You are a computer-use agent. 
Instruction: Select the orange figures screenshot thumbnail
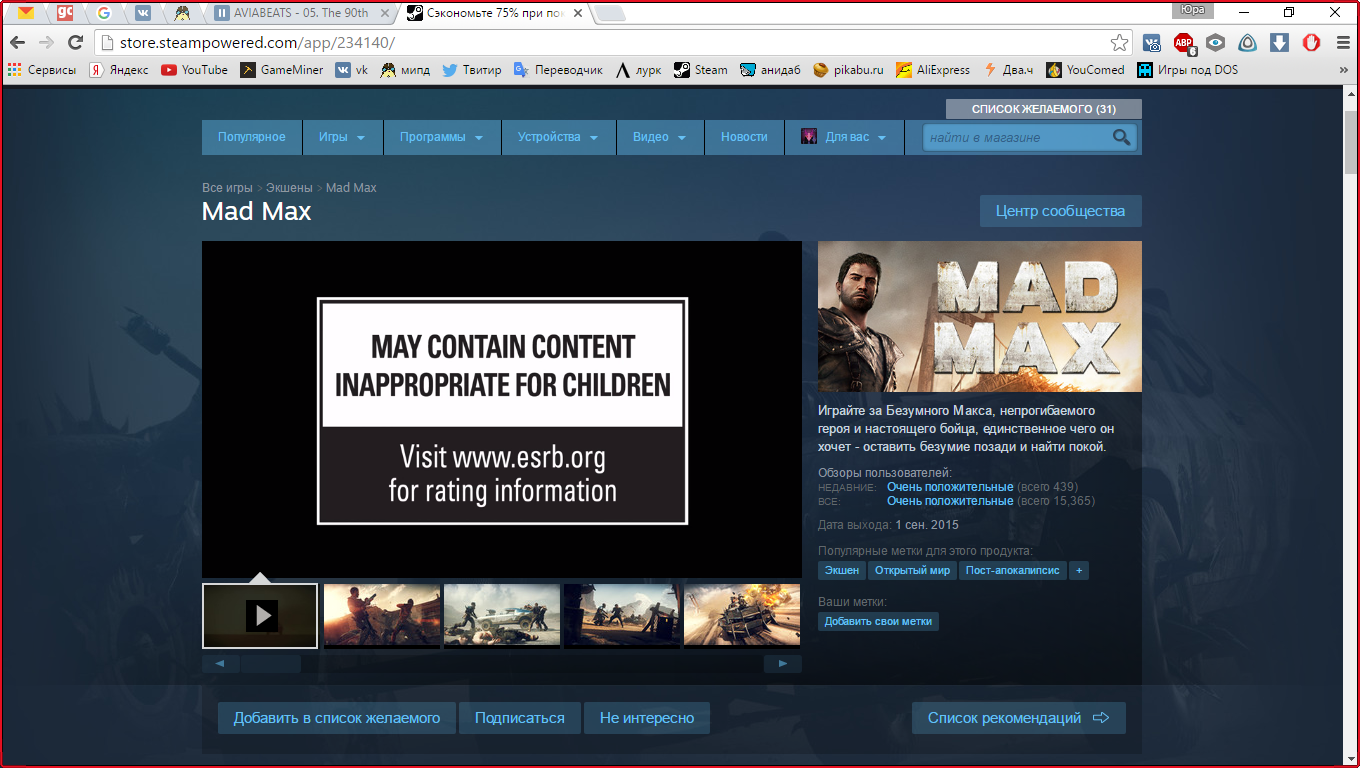click(382, 615)
